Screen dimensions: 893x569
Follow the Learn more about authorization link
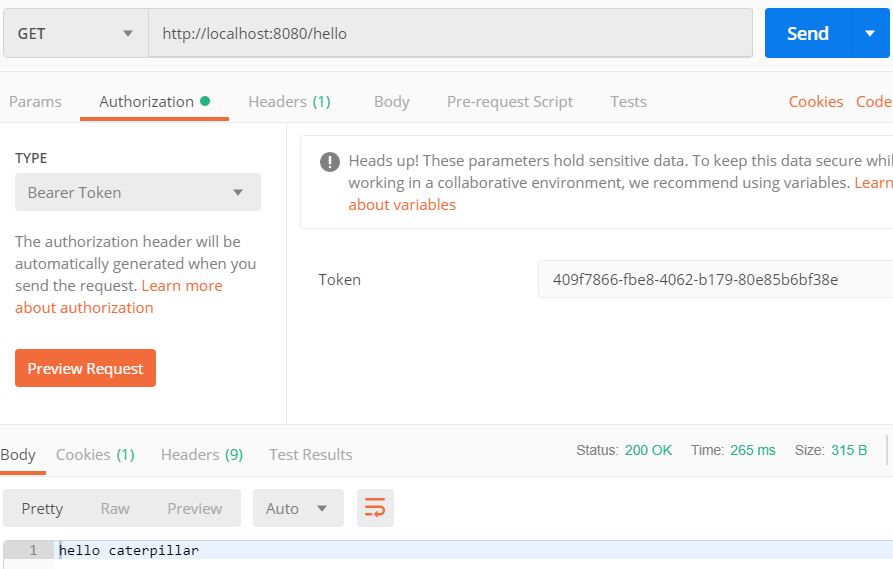(118, 296)
